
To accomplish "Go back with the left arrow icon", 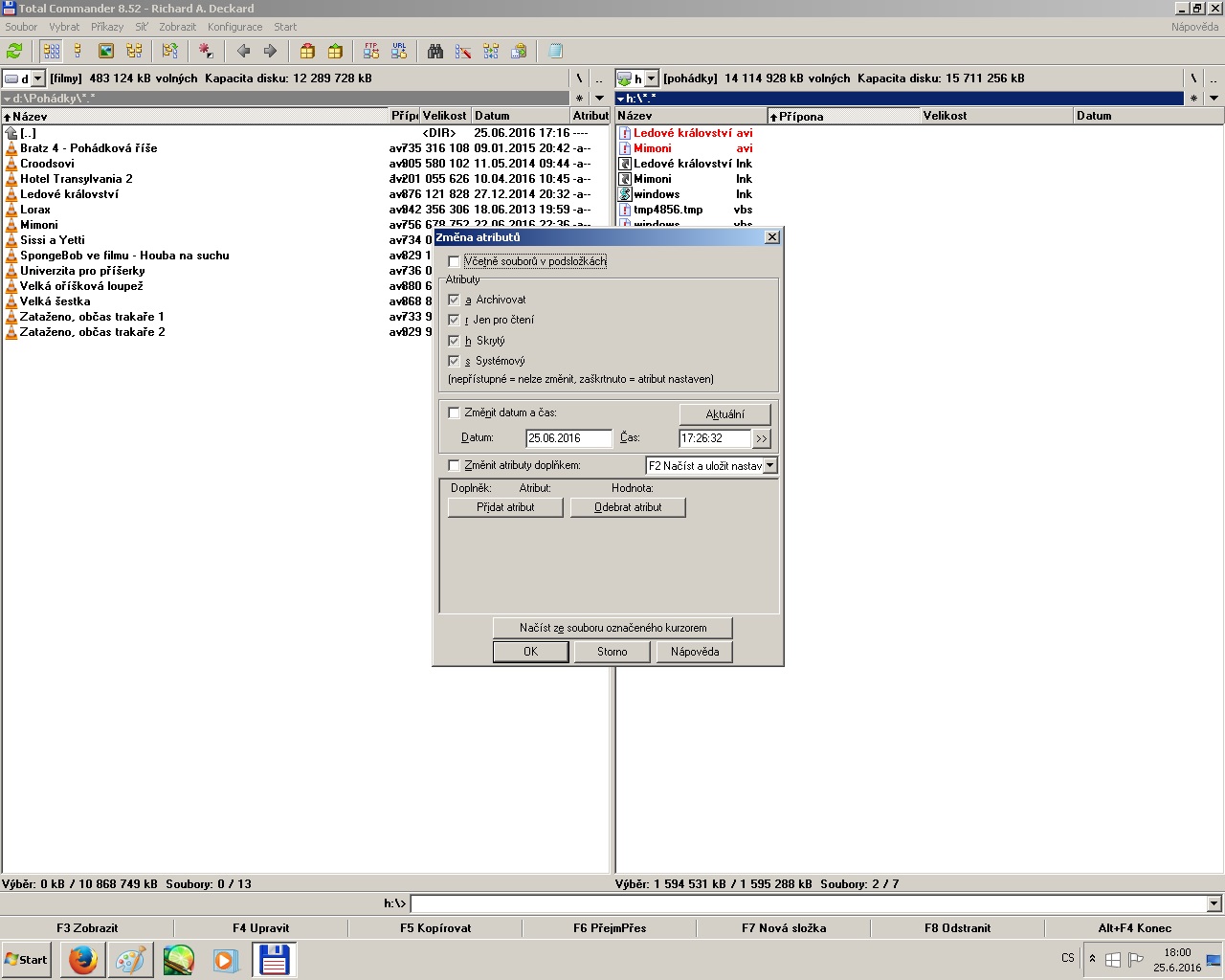I will coord(243,51).
